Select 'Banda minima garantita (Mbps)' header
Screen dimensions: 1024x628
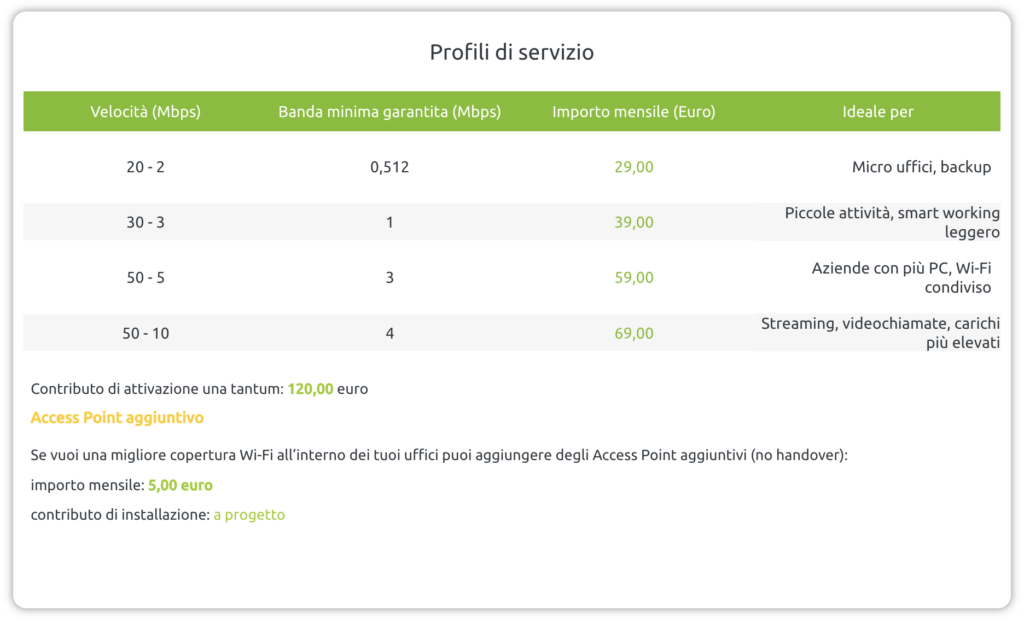[389, 112]
